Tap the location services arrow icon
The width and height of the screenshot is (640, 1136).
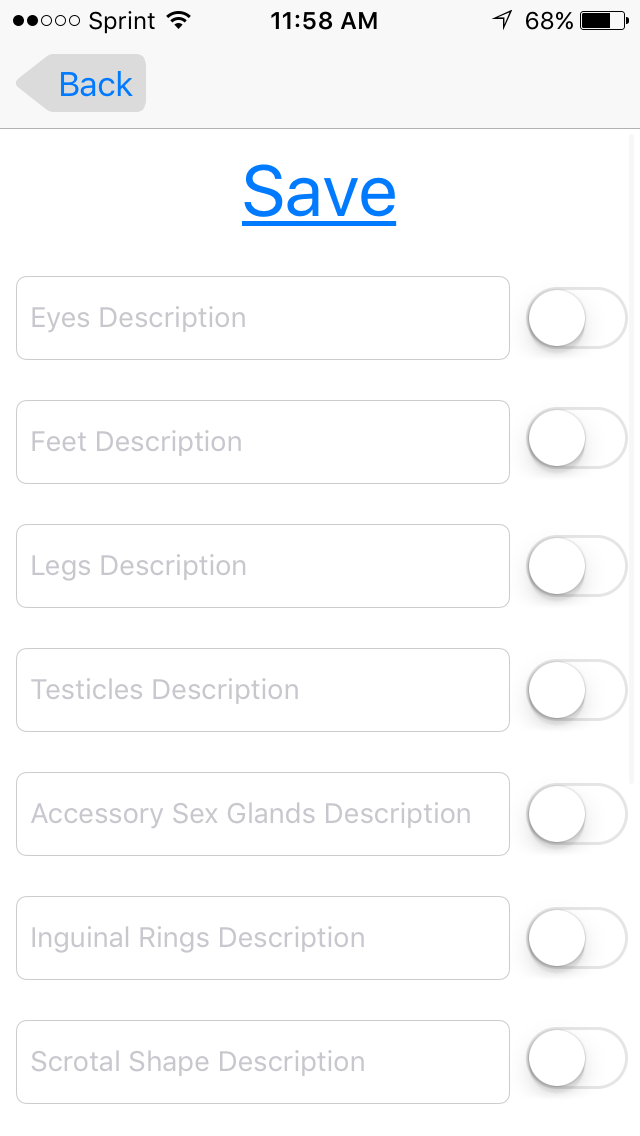point(502,21)
